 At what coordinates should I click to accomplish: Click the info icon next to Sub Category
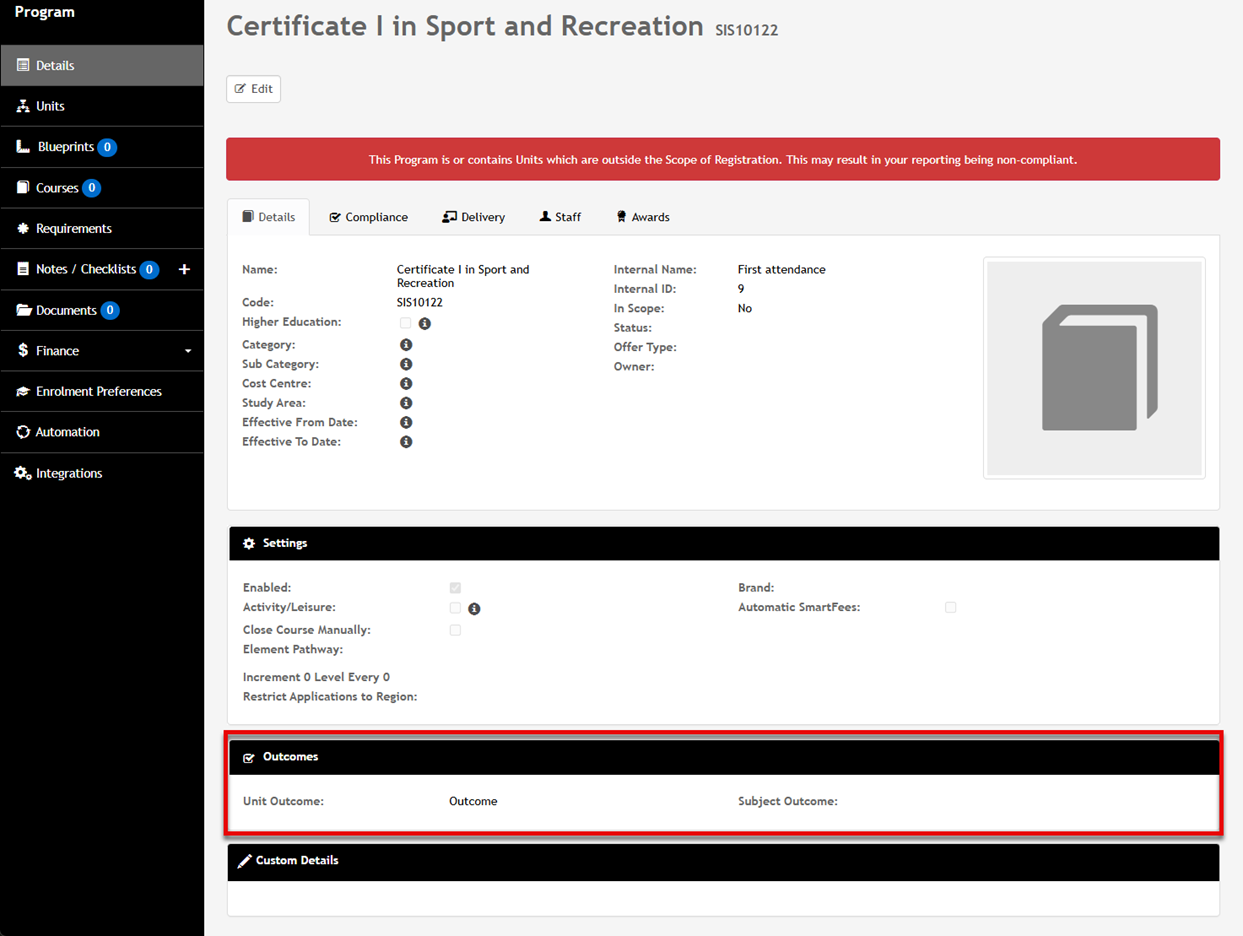tap(406, 364)
